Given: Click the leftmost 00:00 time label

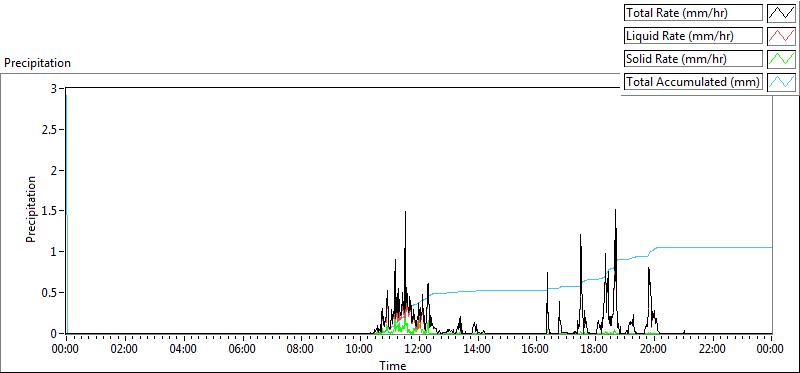Looking at the screenshot, I should click(x=65, y=349).
